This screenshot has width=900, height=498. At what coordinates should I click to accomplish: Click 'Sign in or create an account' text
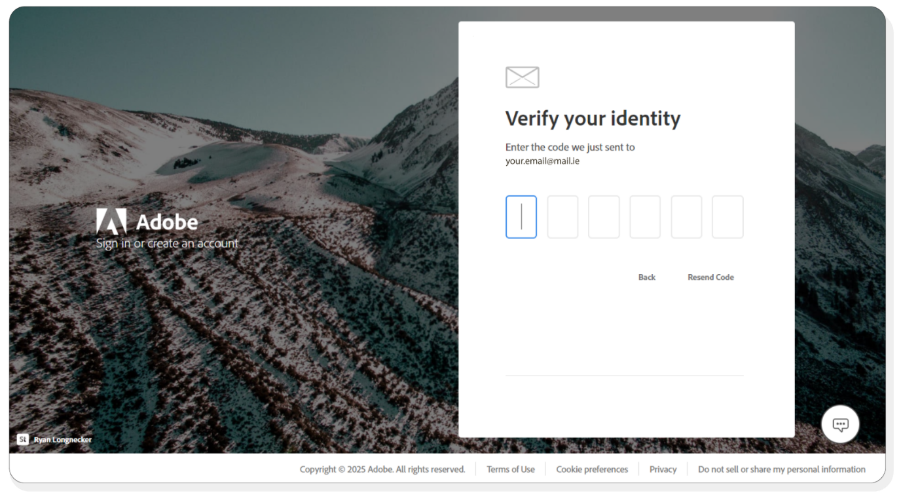167,243
